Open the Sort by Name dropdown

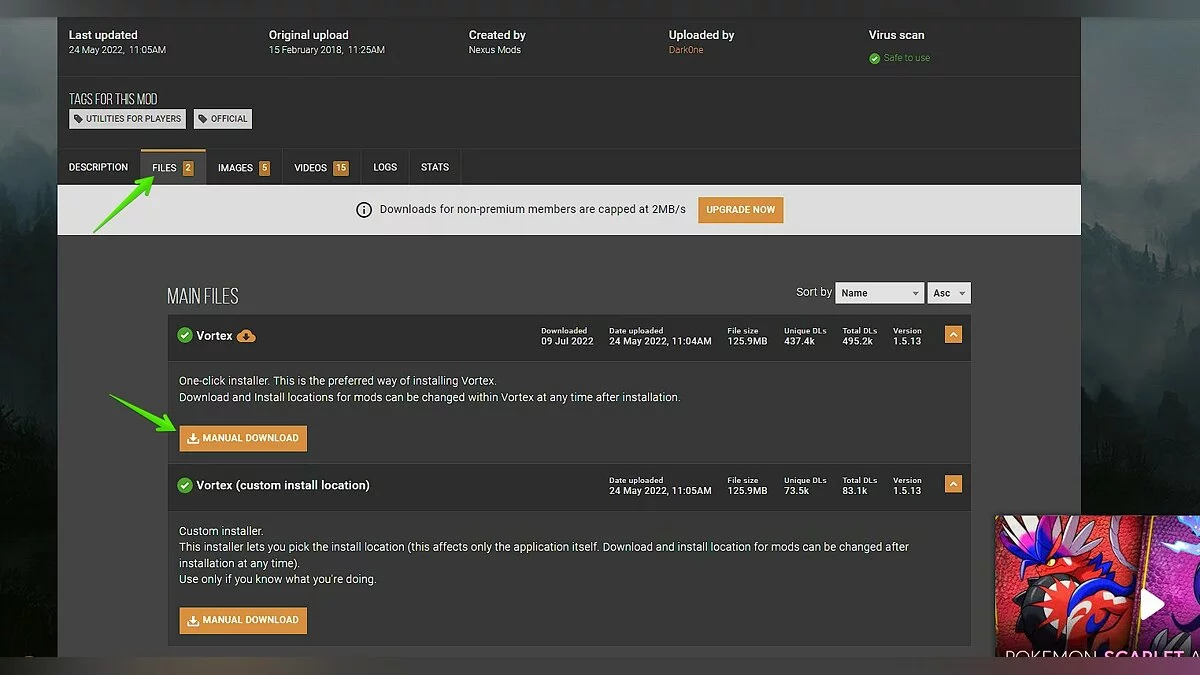(x=879, y=293)
